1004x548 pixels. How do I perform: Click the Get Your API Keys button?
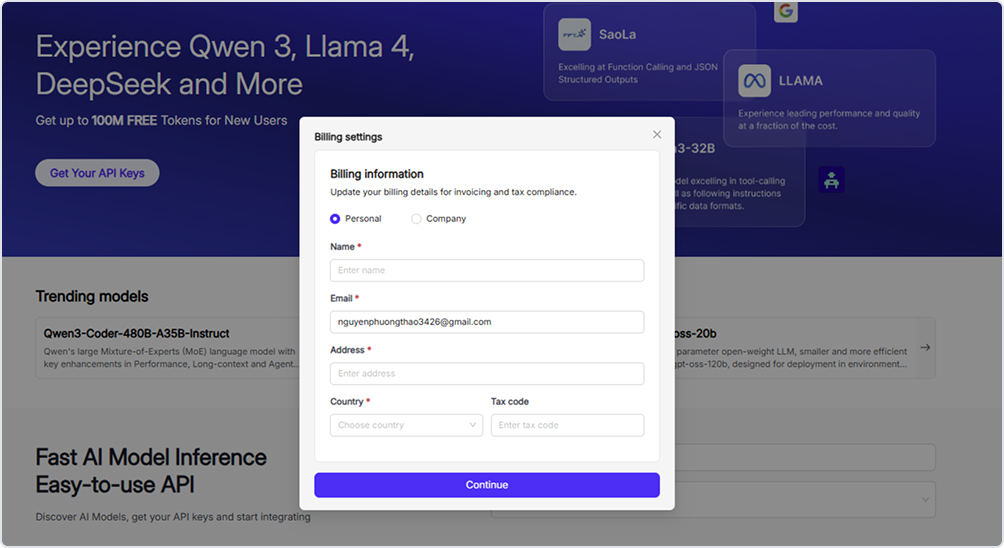(97, 173)
